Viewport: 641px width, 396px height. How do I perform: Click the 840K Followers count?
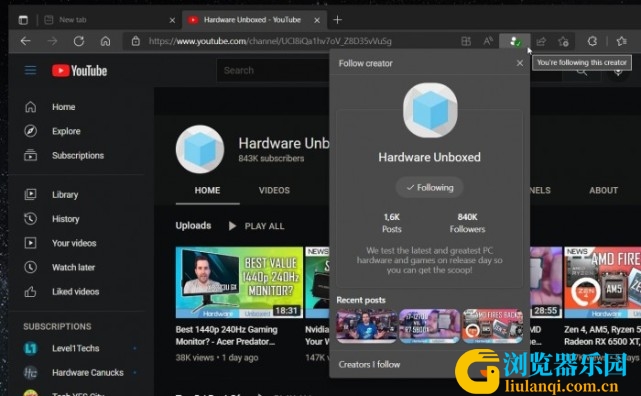point(467,223)
